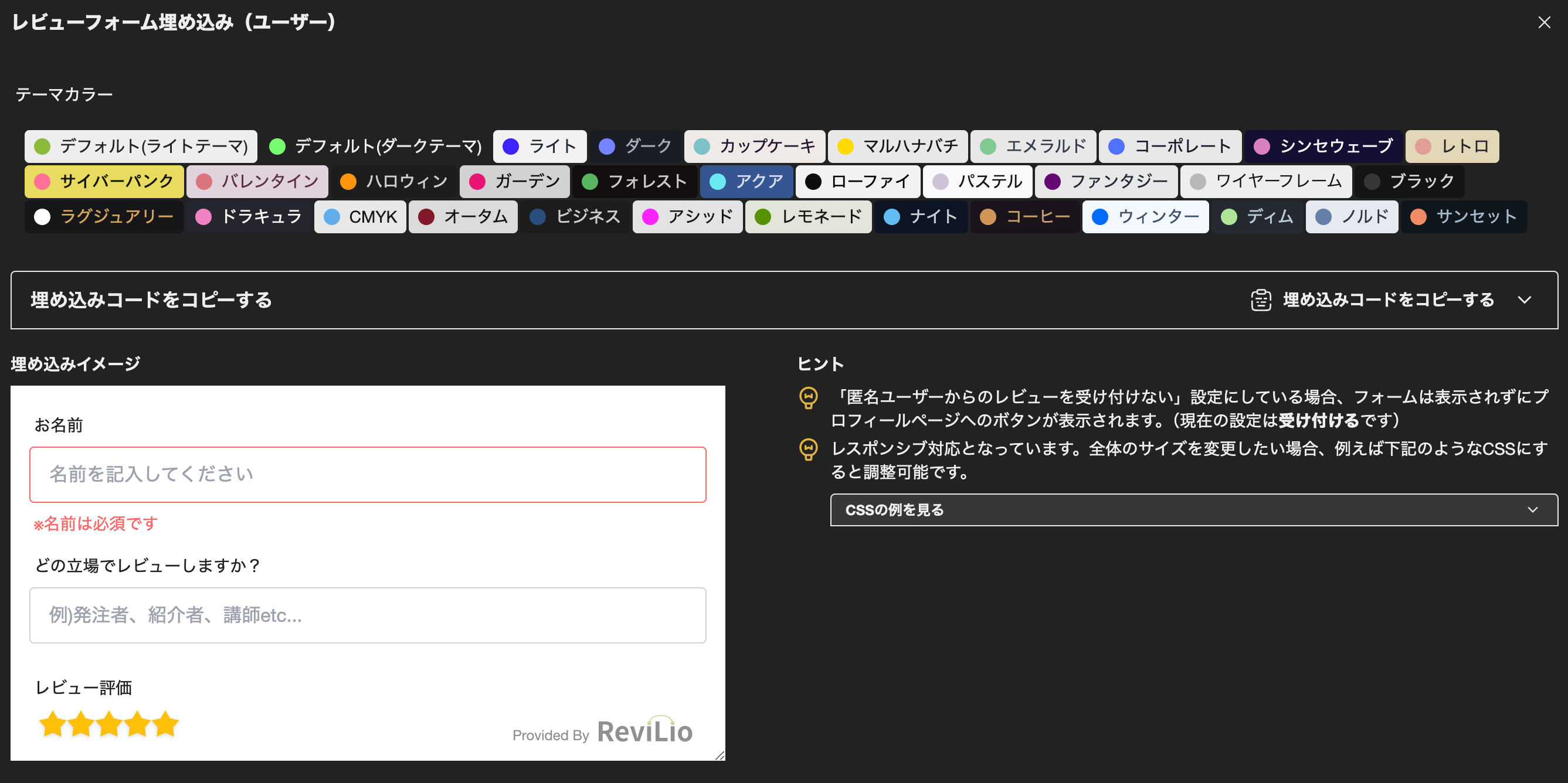
Task: Select the デフォルト(ライトテーマ) theme
Action: pos(141,146)
